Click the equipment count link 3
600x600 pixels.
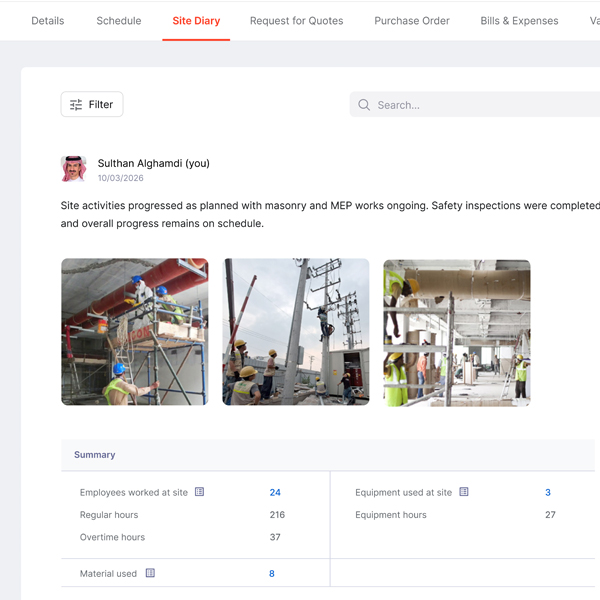click(x=548, y=492)
